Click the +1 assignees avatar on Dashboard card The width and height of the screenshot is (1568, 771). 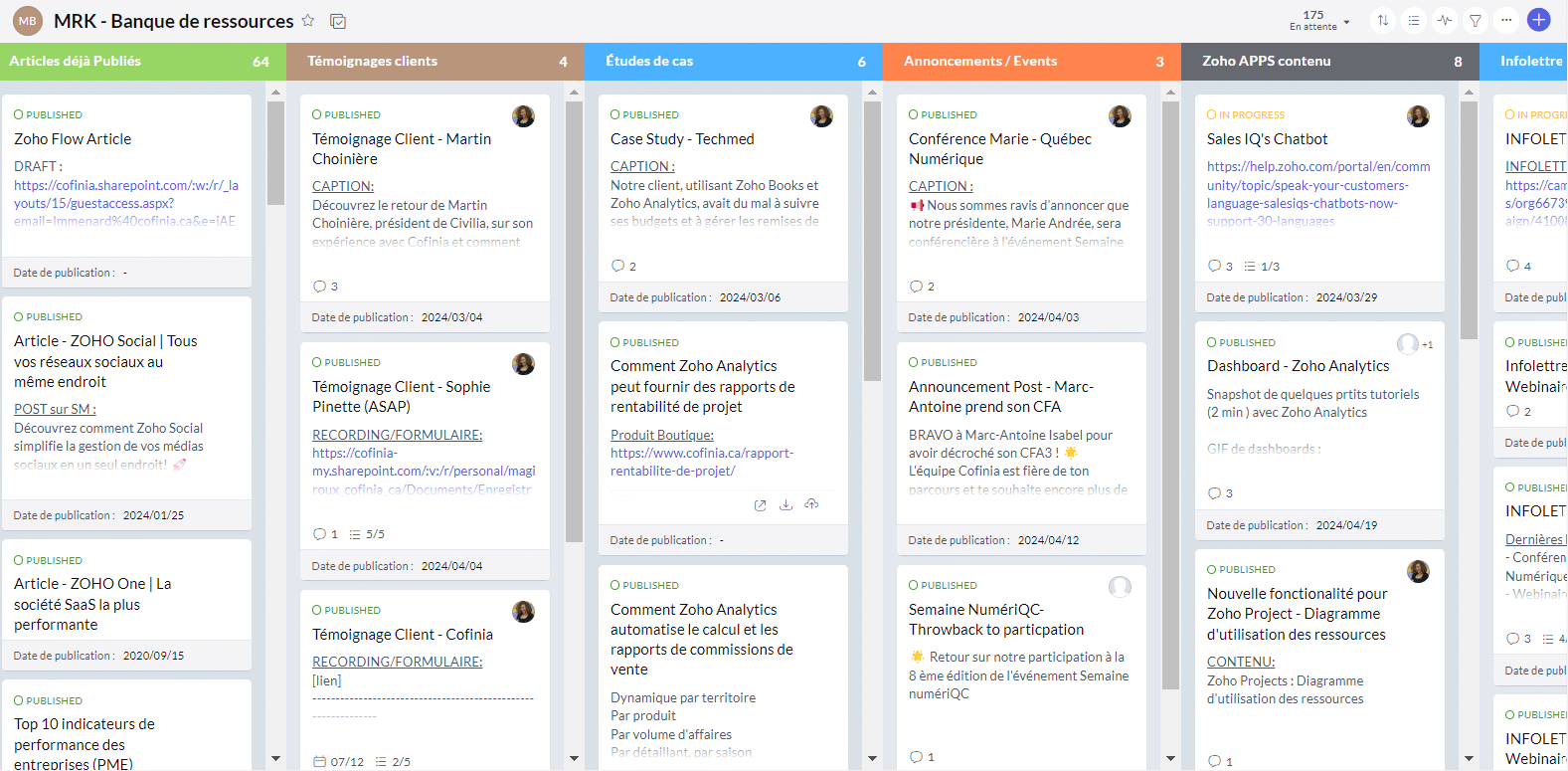pyautogui.click(x=1414, y=344)
